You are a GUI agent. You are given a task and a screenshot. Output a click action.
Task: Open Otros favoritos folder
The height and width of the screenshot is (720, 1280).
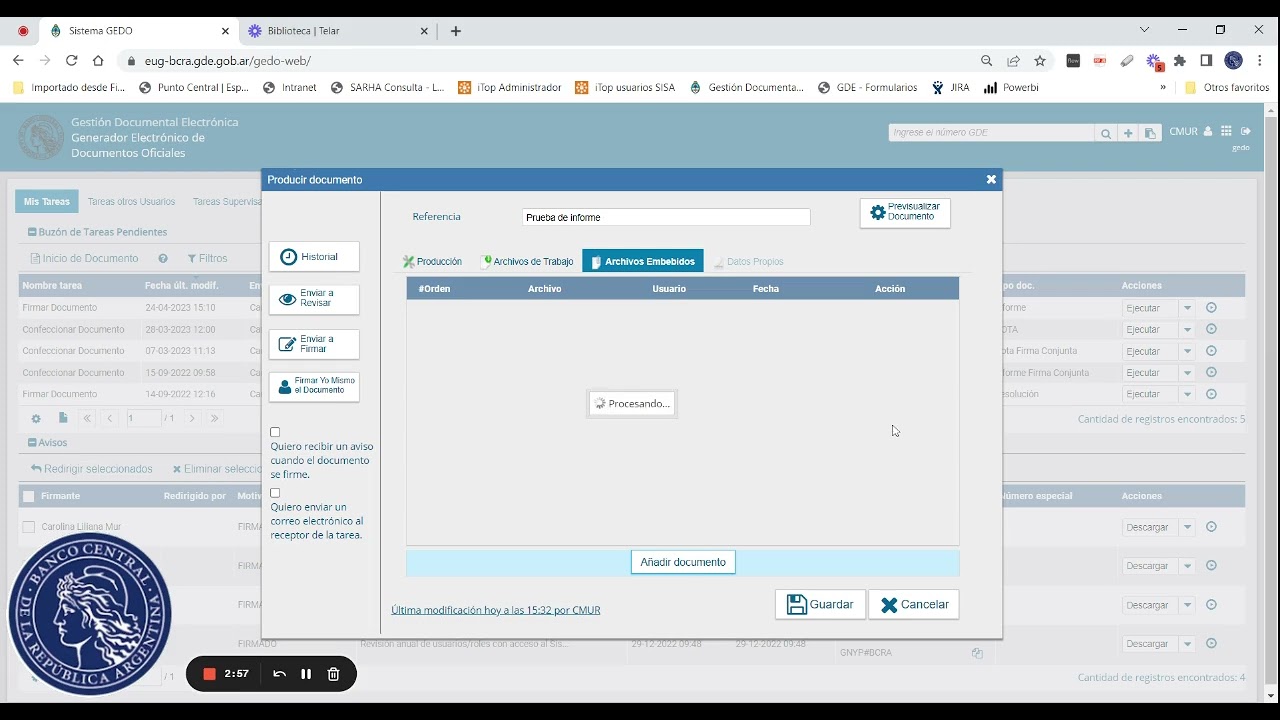tap(1227, 87)
